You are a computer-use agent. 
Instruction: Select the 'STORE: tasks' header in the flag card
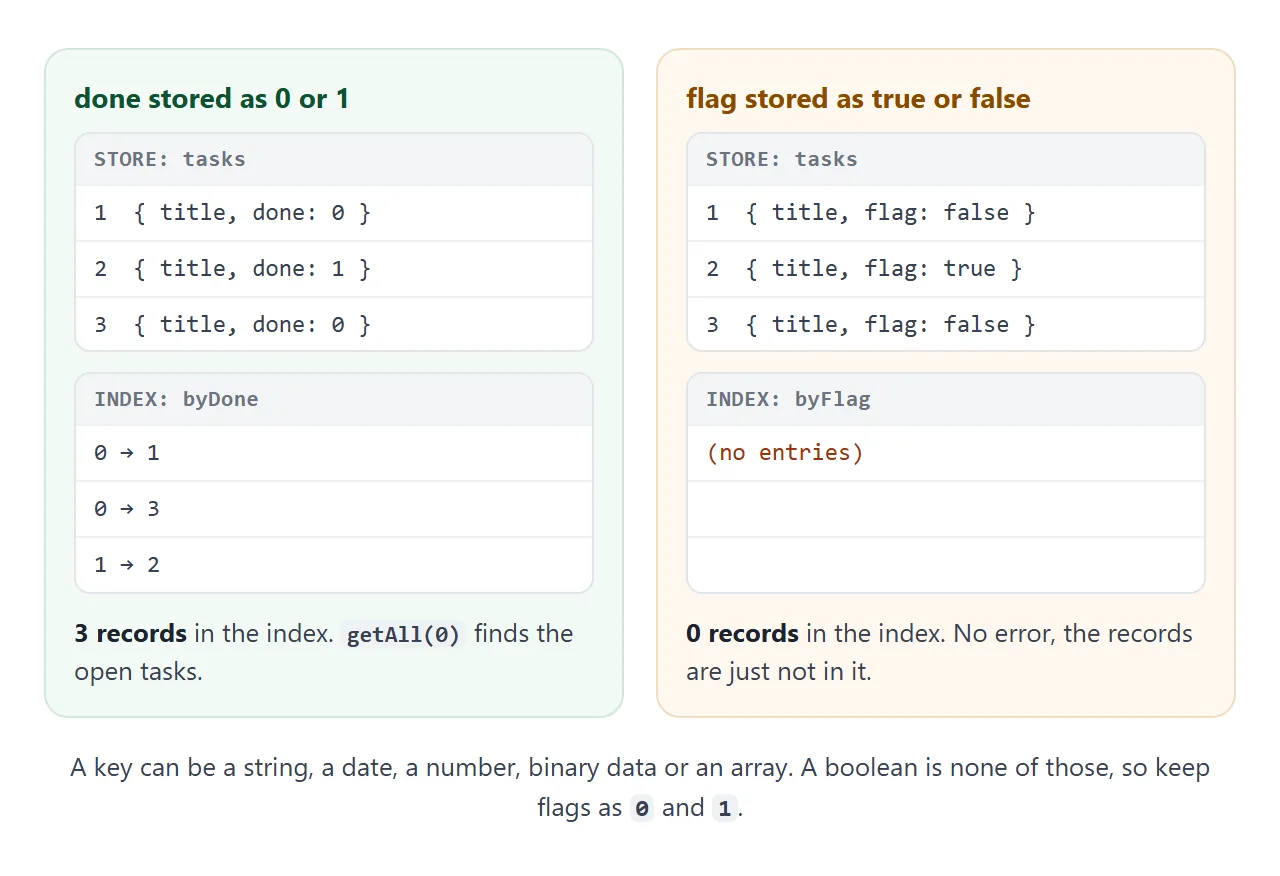point(946,159)
